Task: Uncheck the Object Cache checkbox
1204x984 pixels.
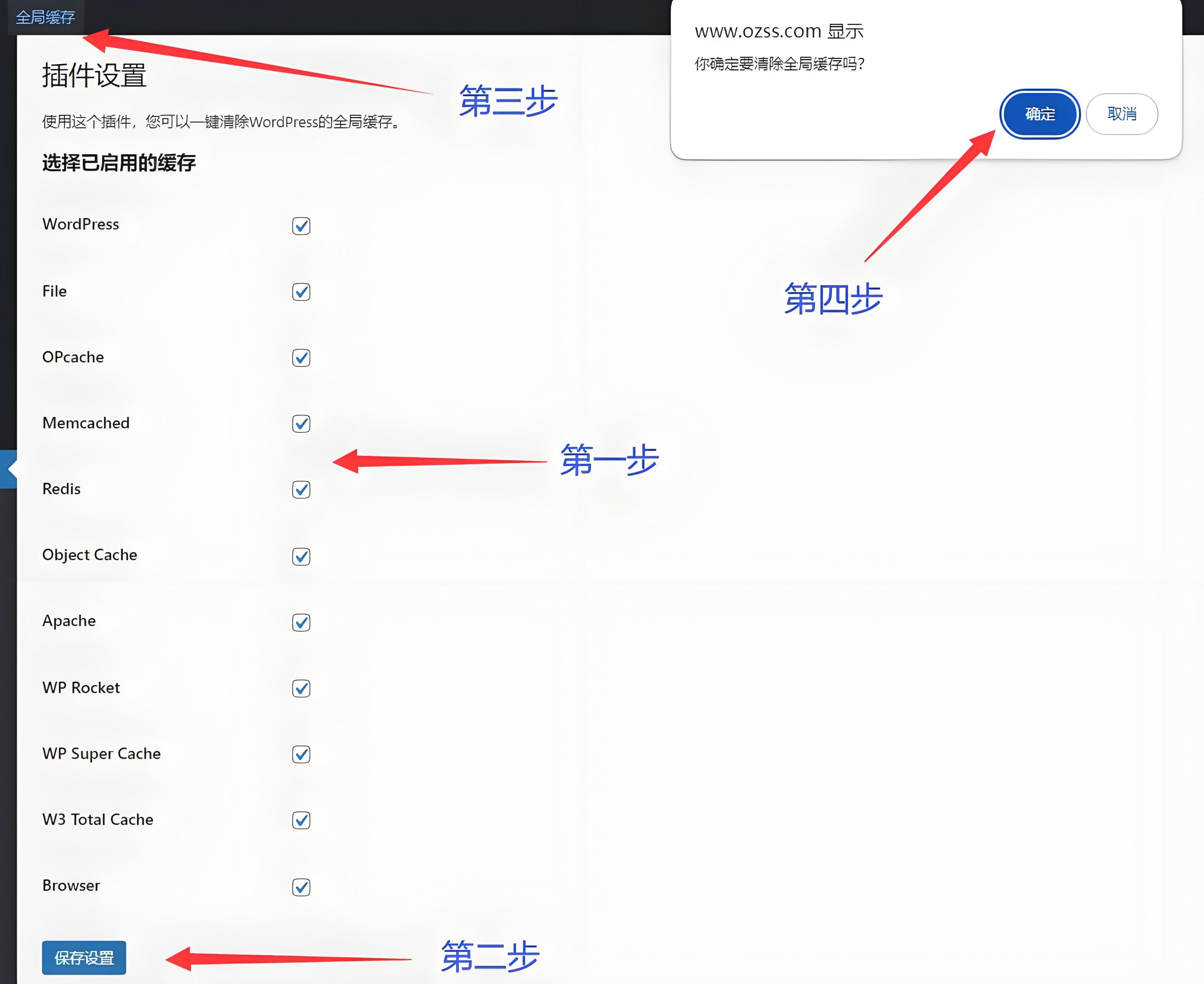Action: (301, 556)
